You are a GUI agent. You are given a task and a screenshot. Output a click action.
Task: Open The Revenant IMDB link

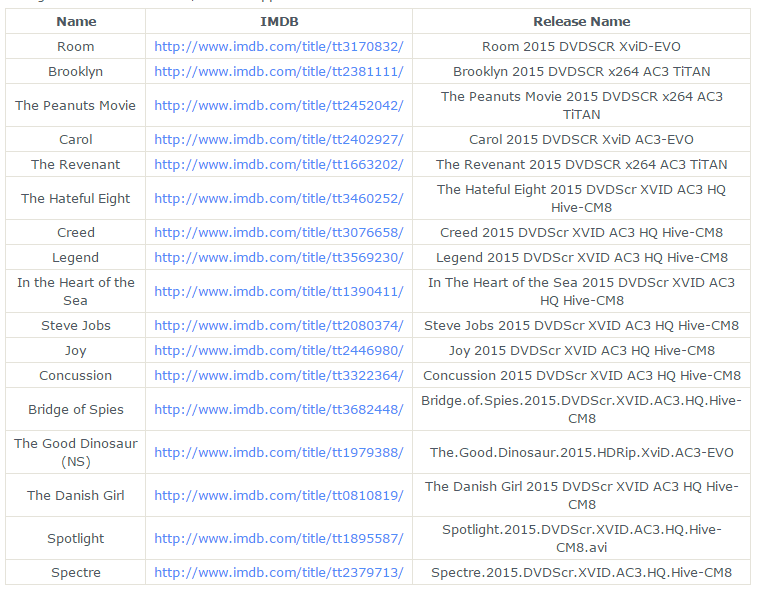pyautogui.click(x=279, y=165)
